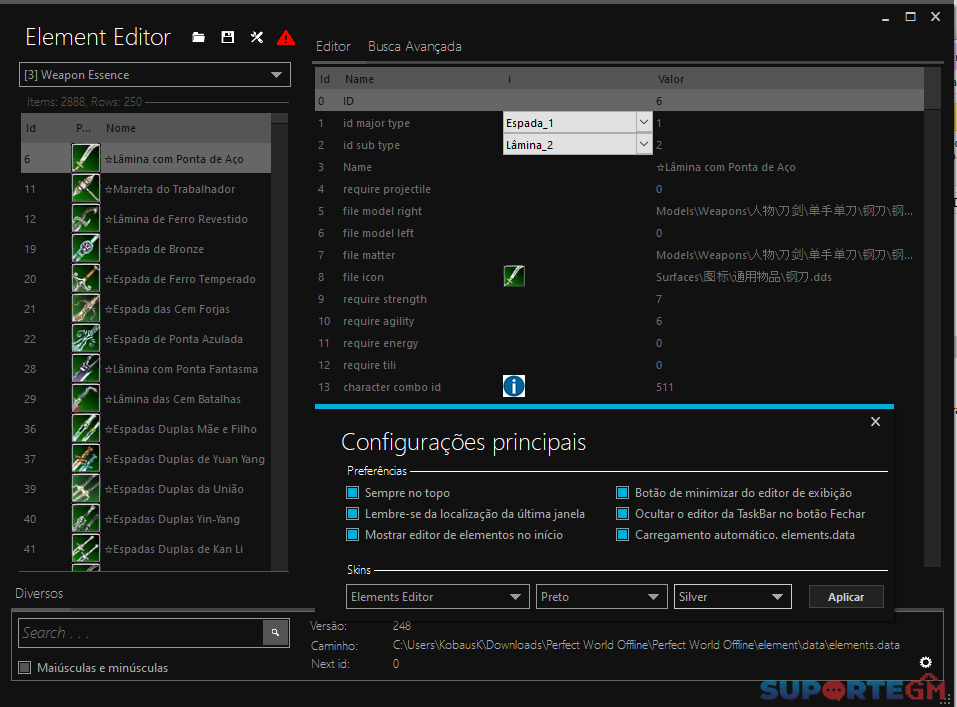Toggle Carregamento automático elements.data checkbox
The height and width of the screenshot is (707, 957).
(x=622, y=535)
